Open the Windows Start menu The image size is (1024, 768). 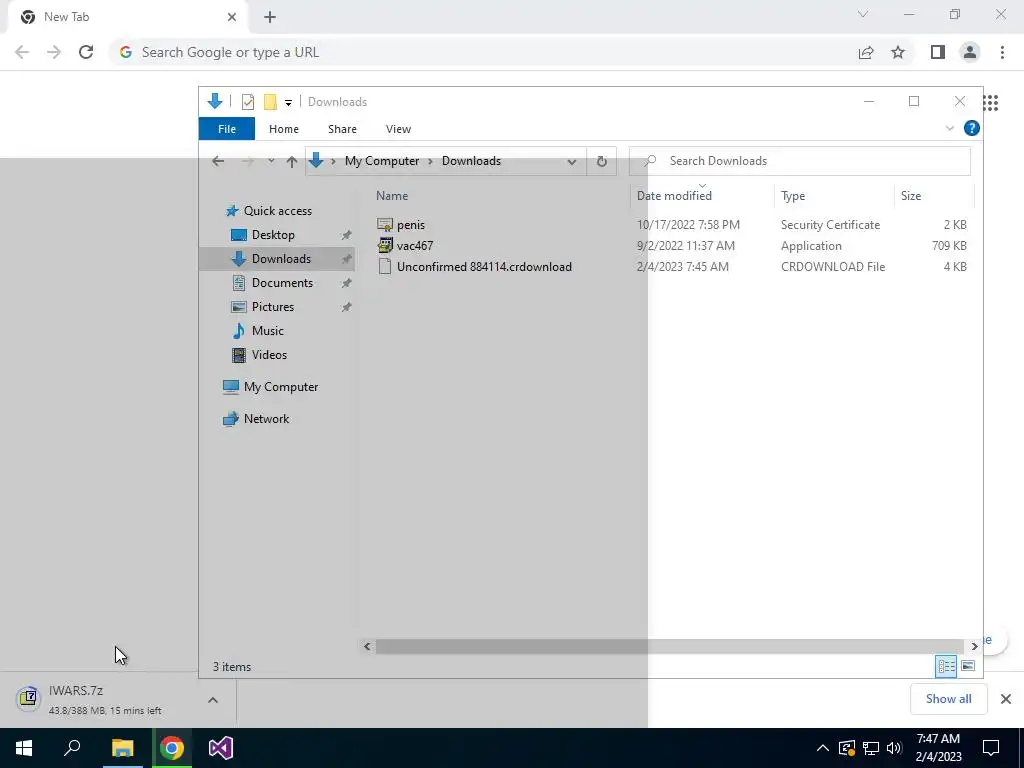(24, 748)
